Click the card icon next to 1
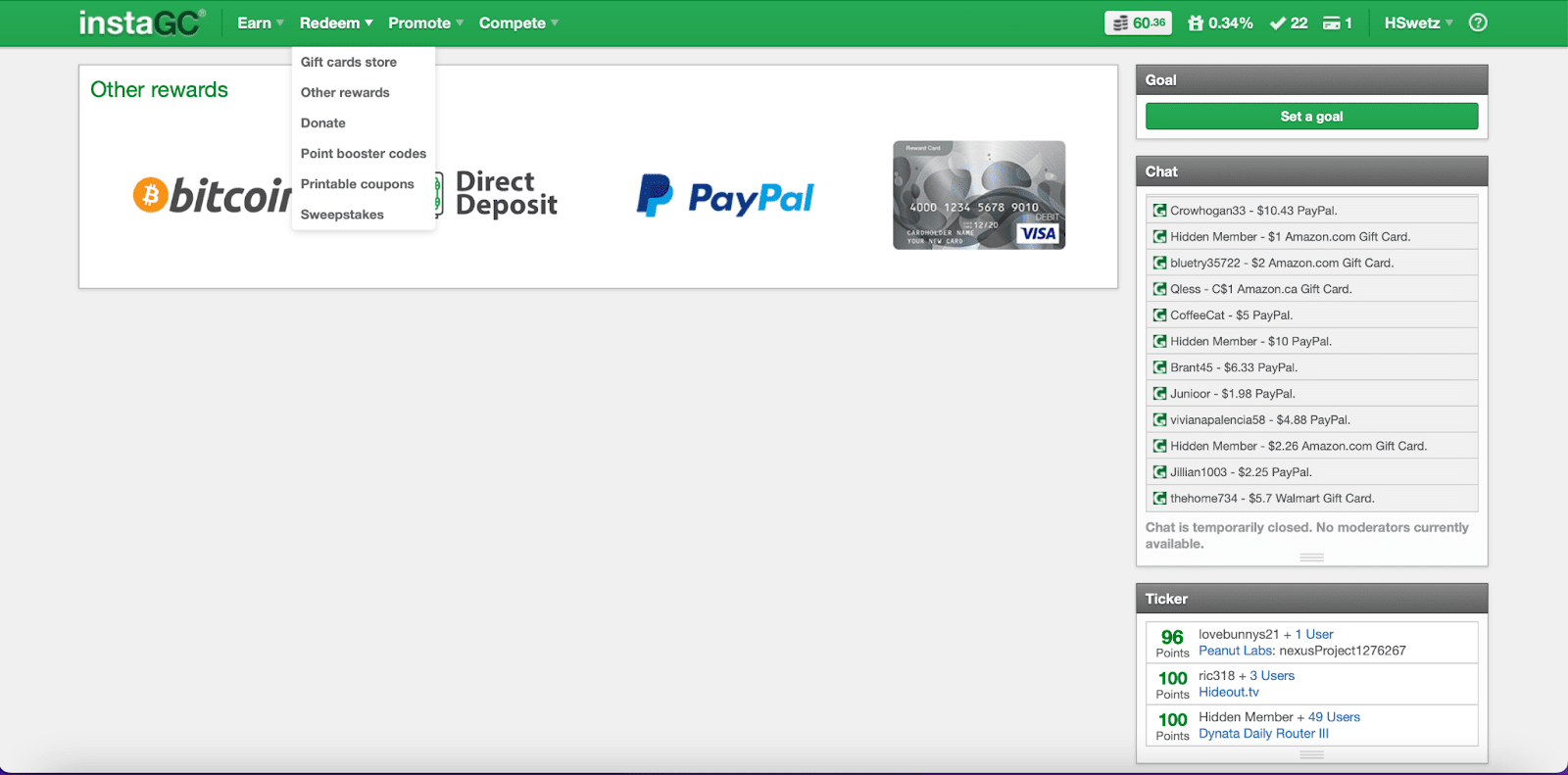The height and width of the screenshot is (775, 1568). tap(1332, 24)
